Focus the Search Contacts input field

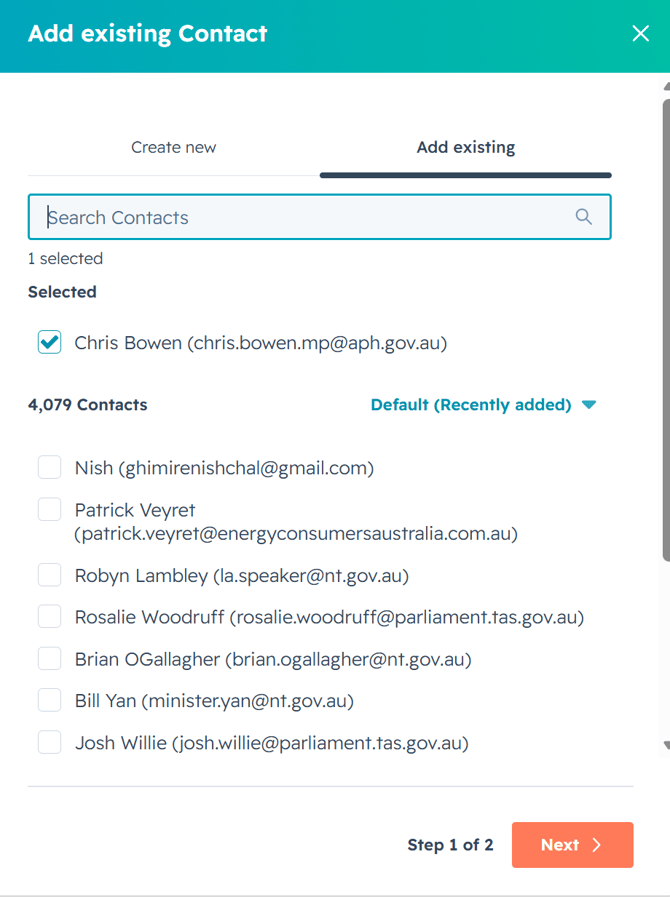(319, 217)
